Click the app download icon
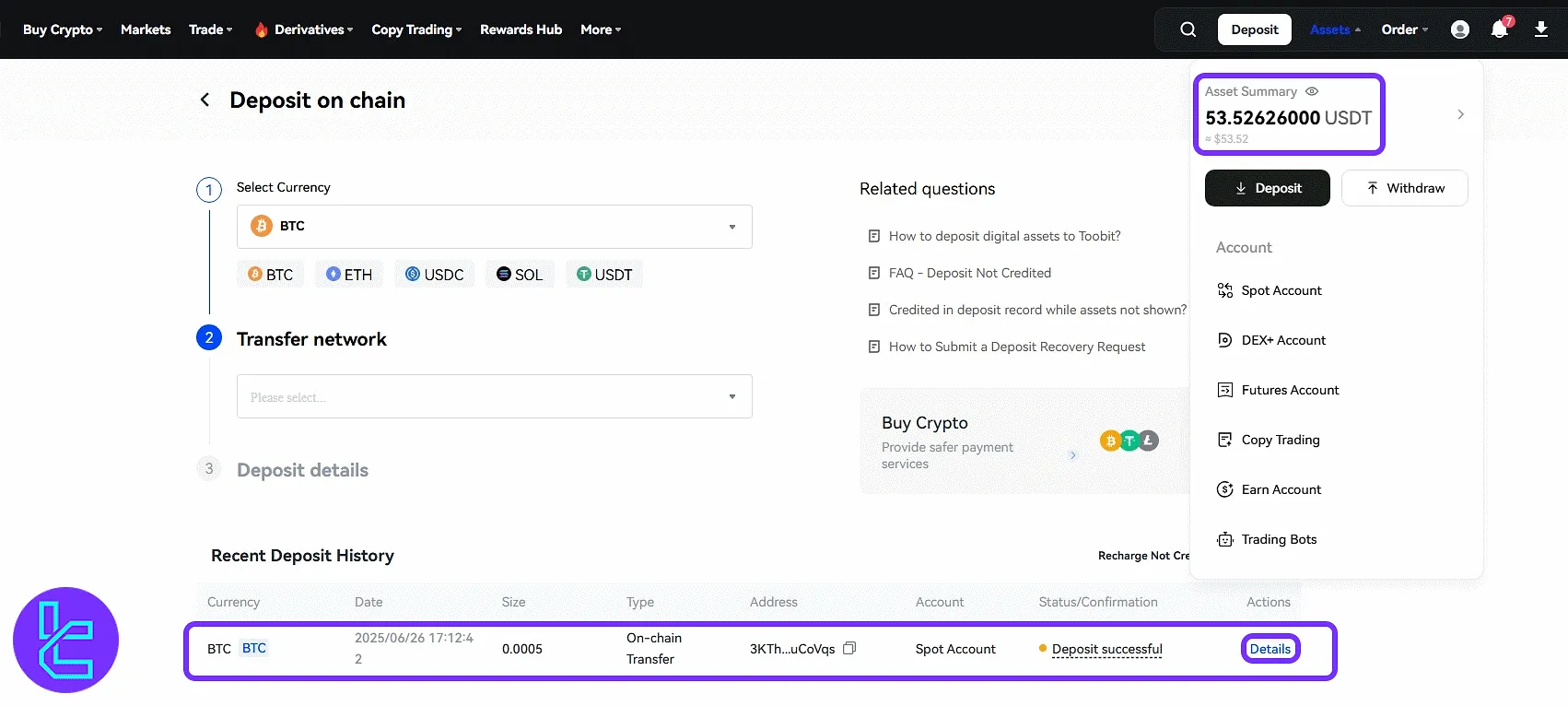1568x706 pixels. (x=1541, y=29)
